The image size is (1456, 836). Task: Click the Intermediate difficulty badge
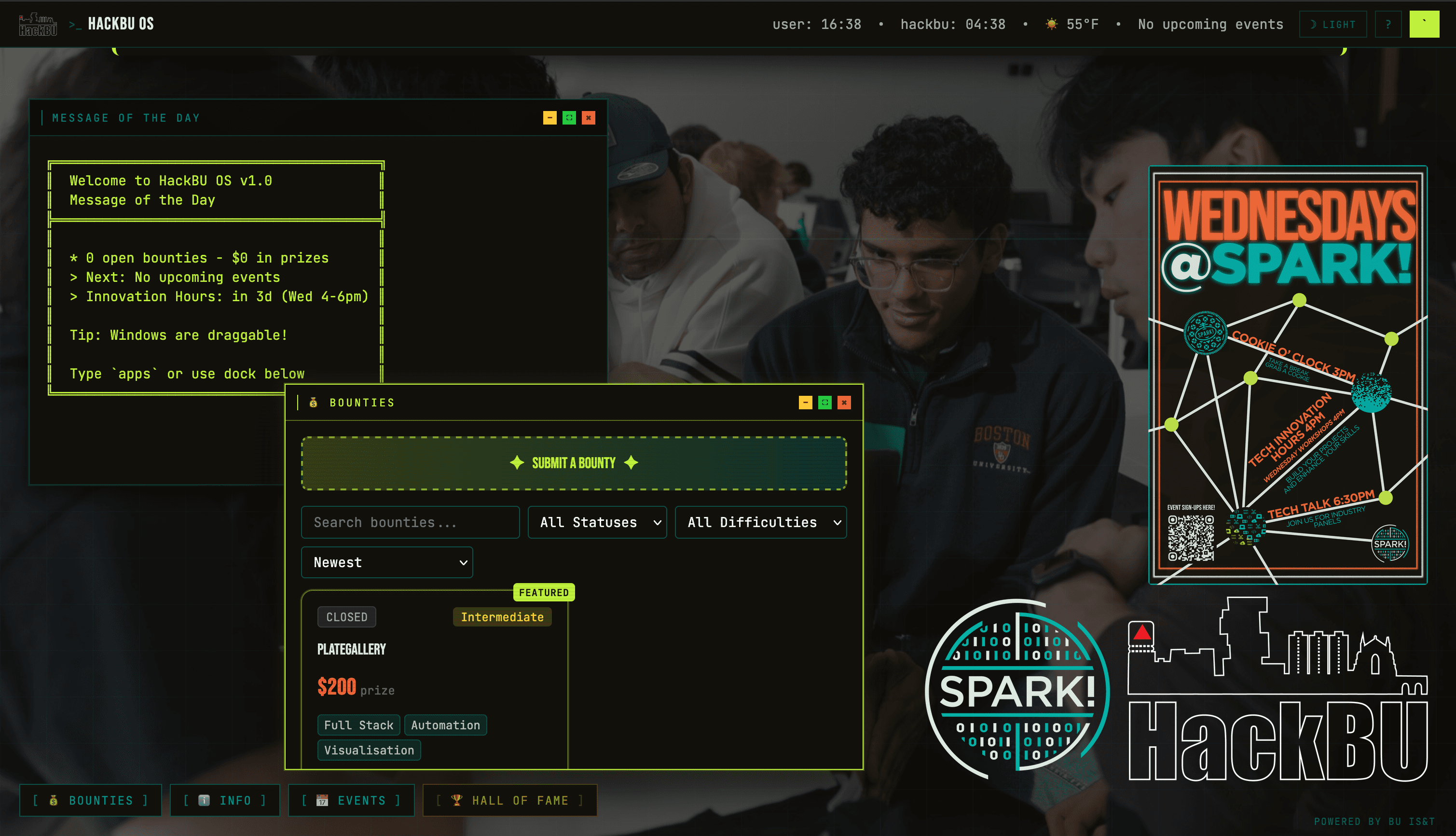pyautogui.click(x=502, y=617)
